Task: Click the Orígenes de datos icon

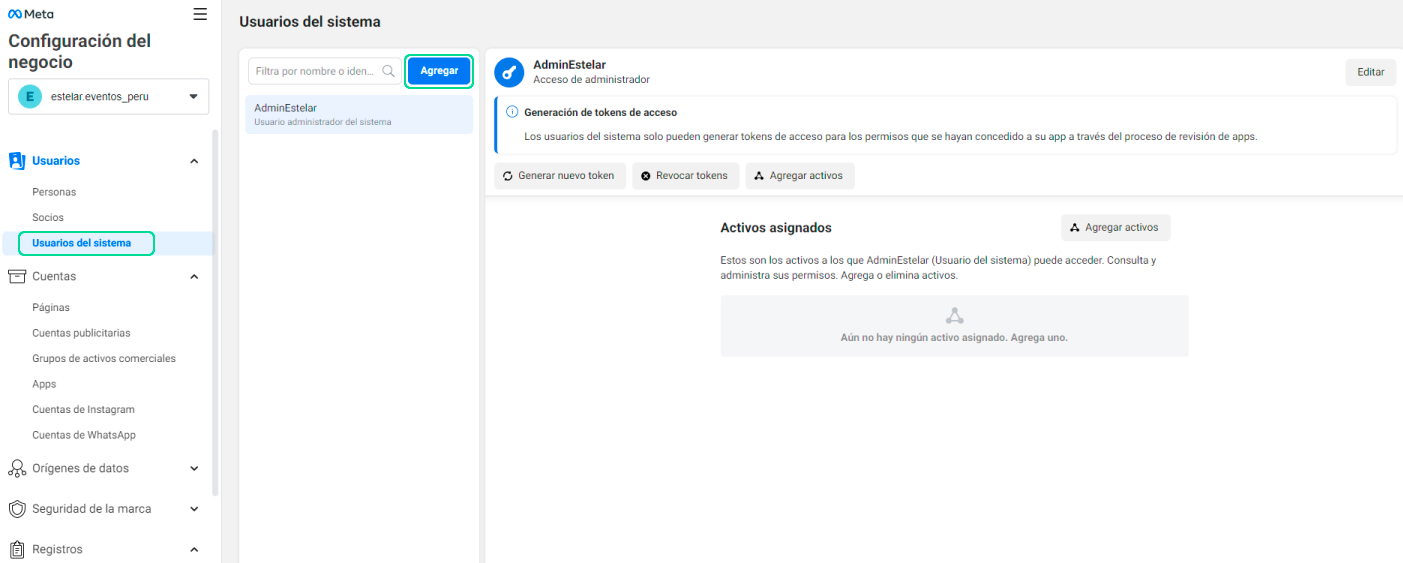Action: (17, 468)
